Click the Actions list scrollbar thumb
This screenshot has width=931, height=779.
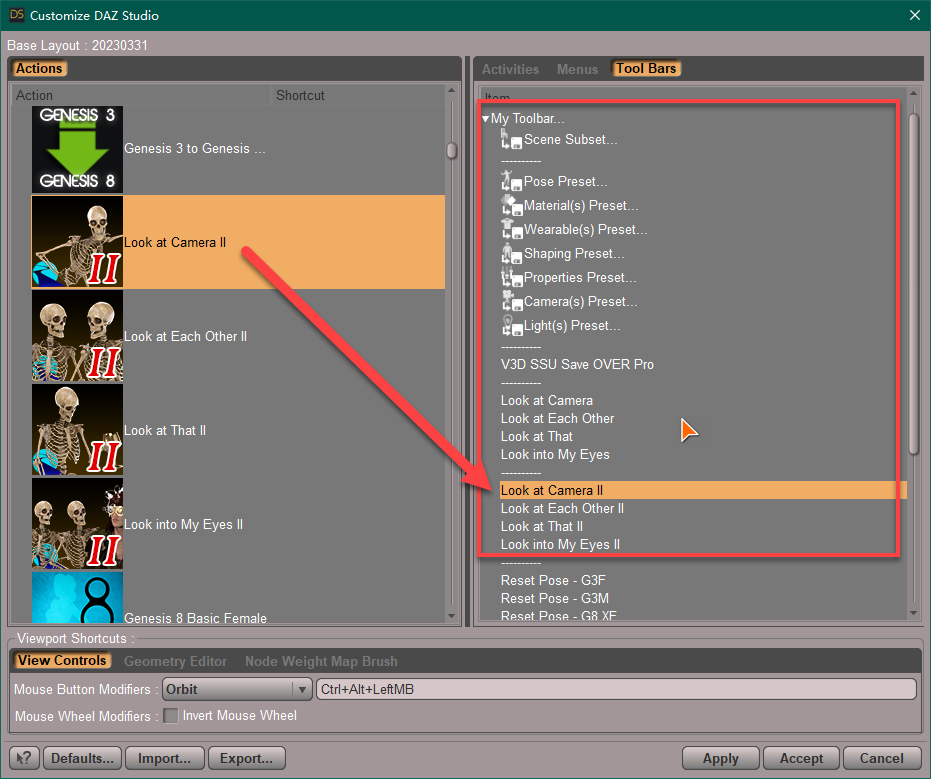(x=452, y=150)
